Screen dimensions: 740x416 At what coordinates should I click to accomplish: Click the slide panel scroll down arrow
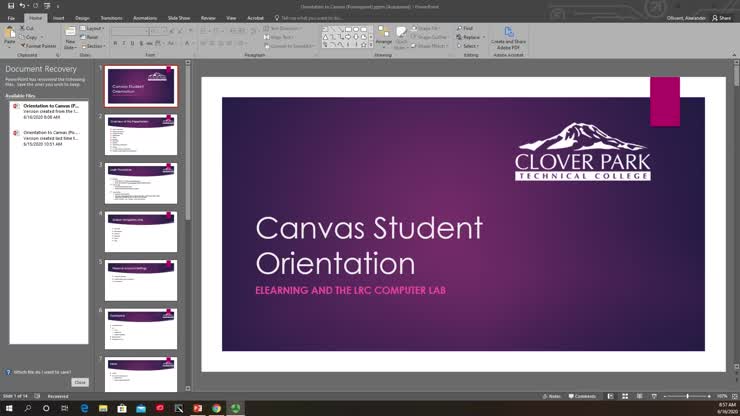coord(188,389)
